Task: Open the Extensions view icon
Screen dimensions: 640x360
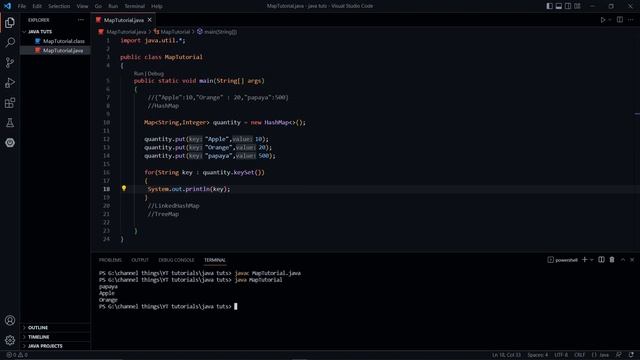Action: pyautogui.click(x=10, y=102)
